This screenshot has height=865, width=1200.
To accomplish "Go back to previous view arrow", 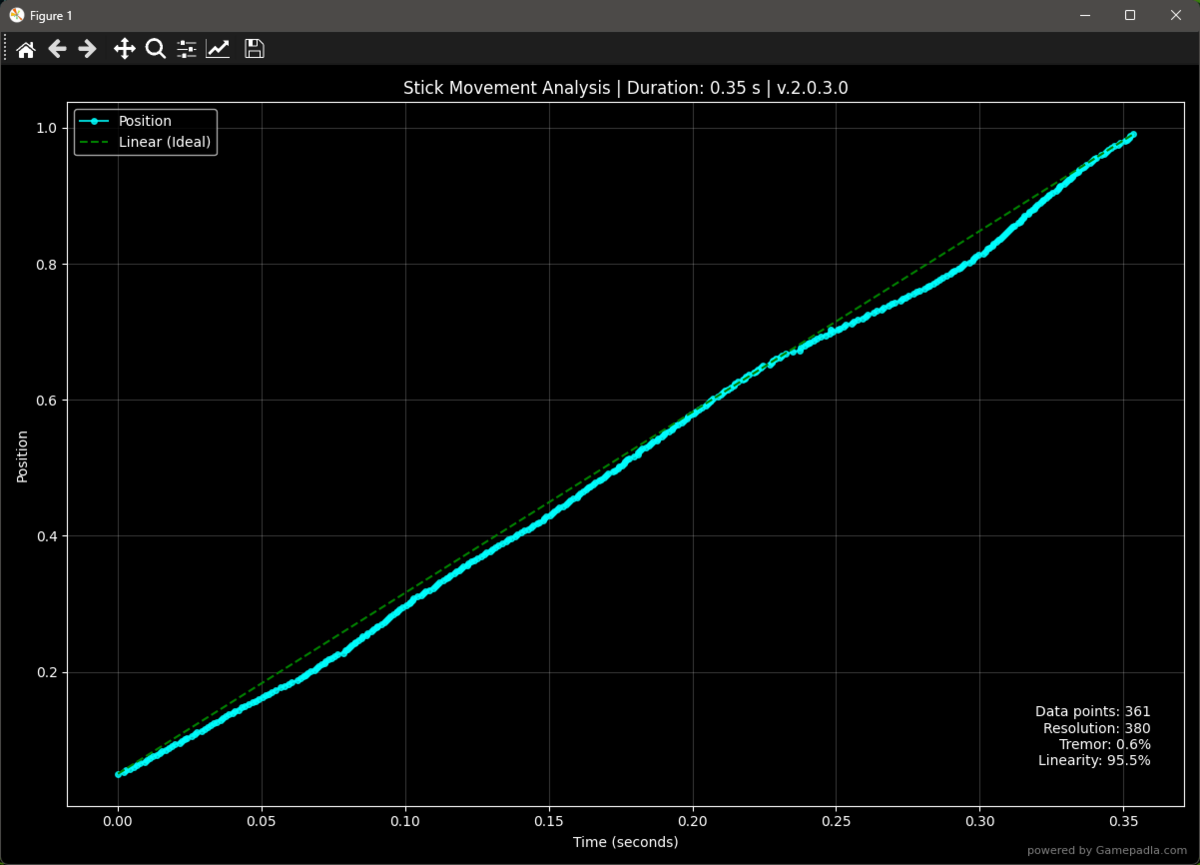I will click(57, 49).
